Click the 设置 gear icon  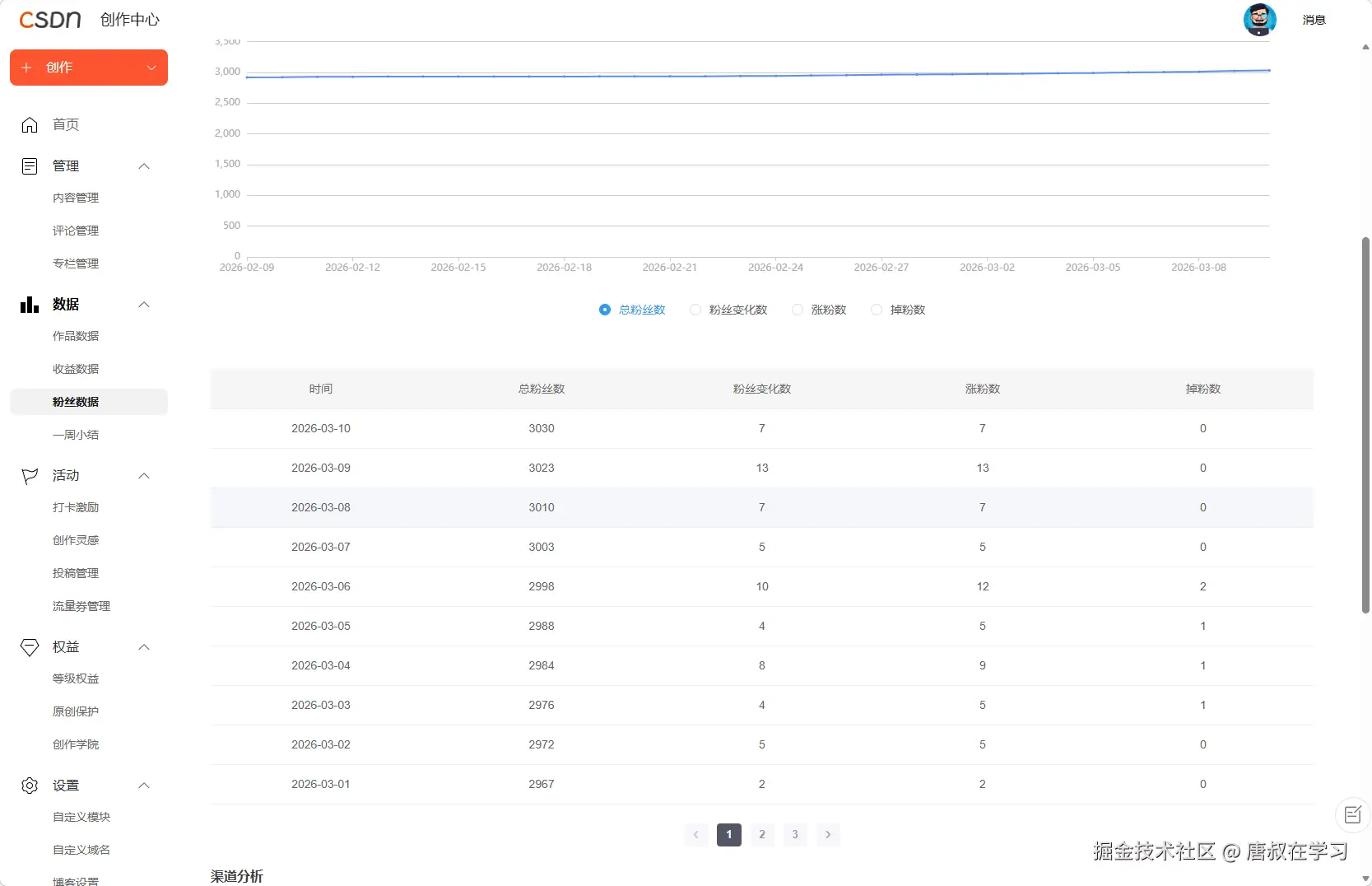click(30, 786)
